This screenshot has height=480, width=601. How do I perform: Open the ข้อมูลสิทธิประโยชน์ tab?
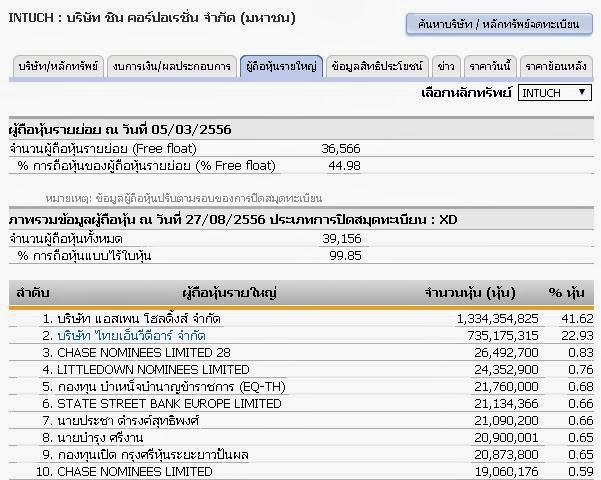tap(378, 67)
